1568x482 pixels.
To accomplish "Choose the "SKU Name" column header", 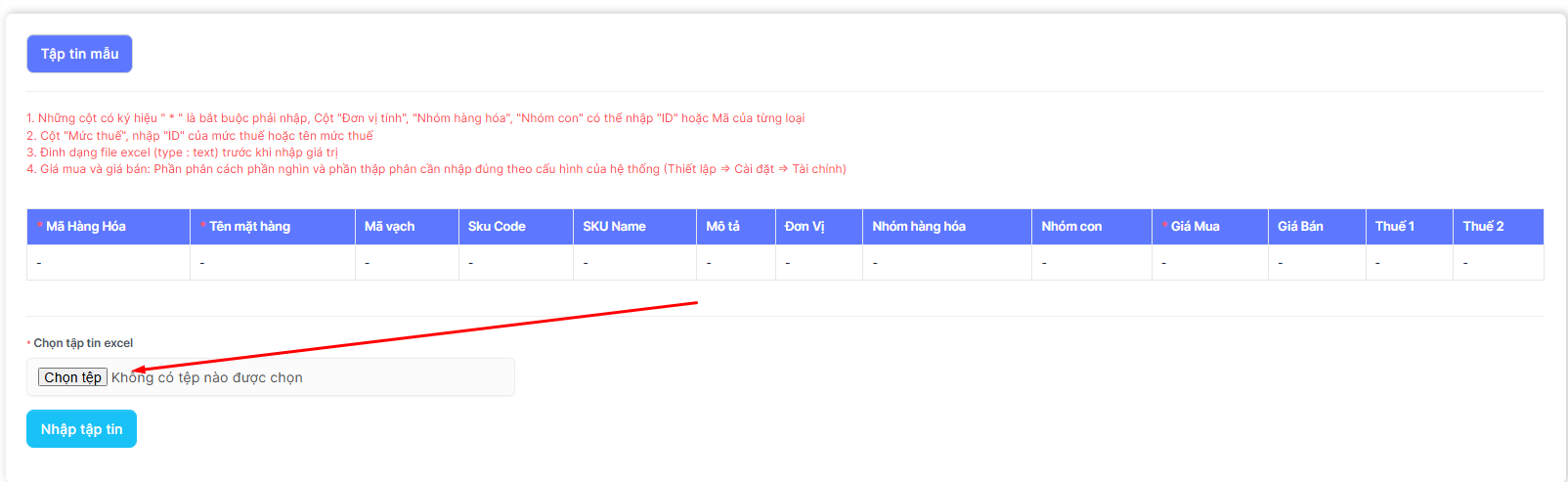I will click(614, 227).
